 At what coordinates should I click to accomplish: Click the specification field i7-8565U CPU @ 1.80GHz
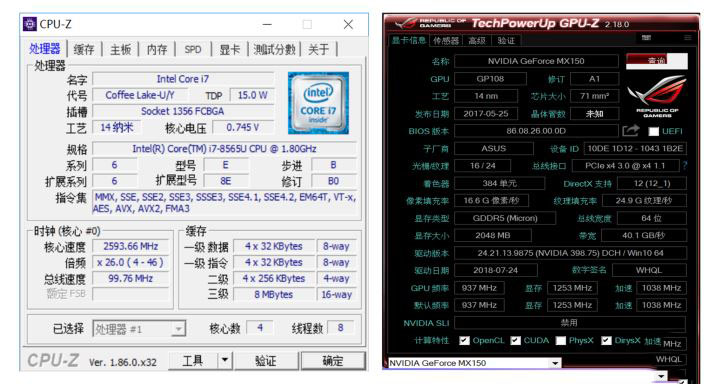coord(224,149)
